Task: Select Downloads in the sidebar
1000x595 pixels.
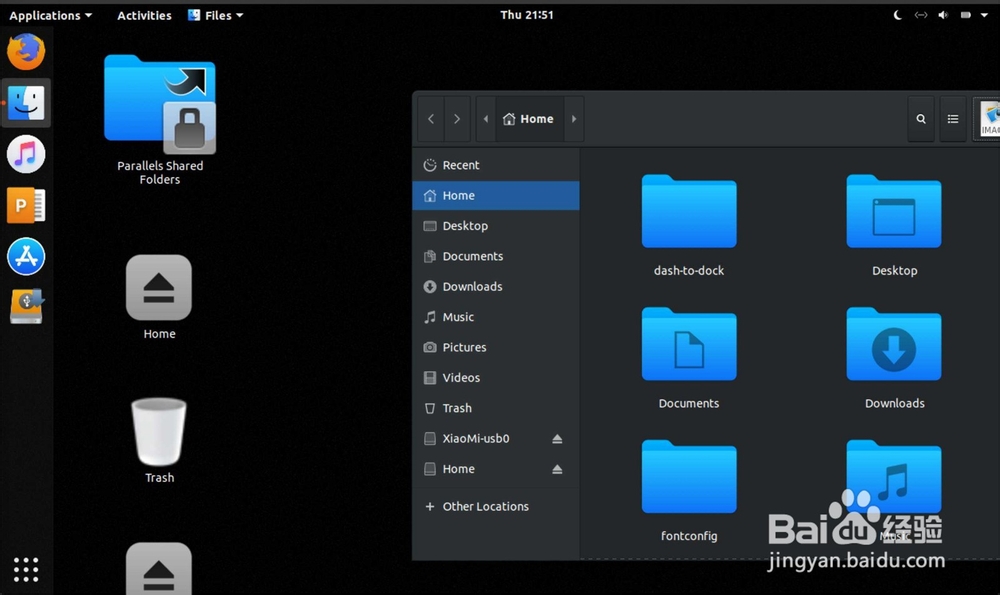Action: click(496, 286)
